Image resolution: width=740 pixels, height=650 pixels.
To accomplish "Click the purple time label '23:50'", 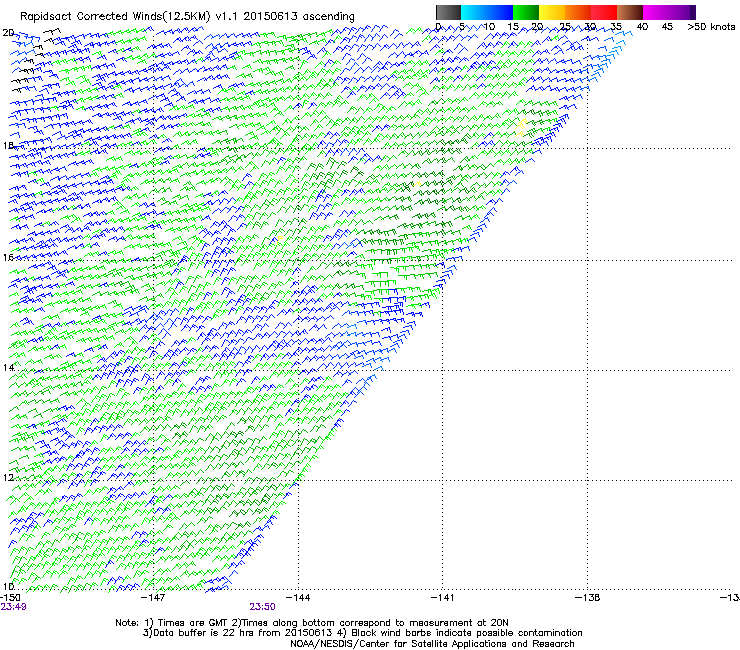I will point(262,607).
